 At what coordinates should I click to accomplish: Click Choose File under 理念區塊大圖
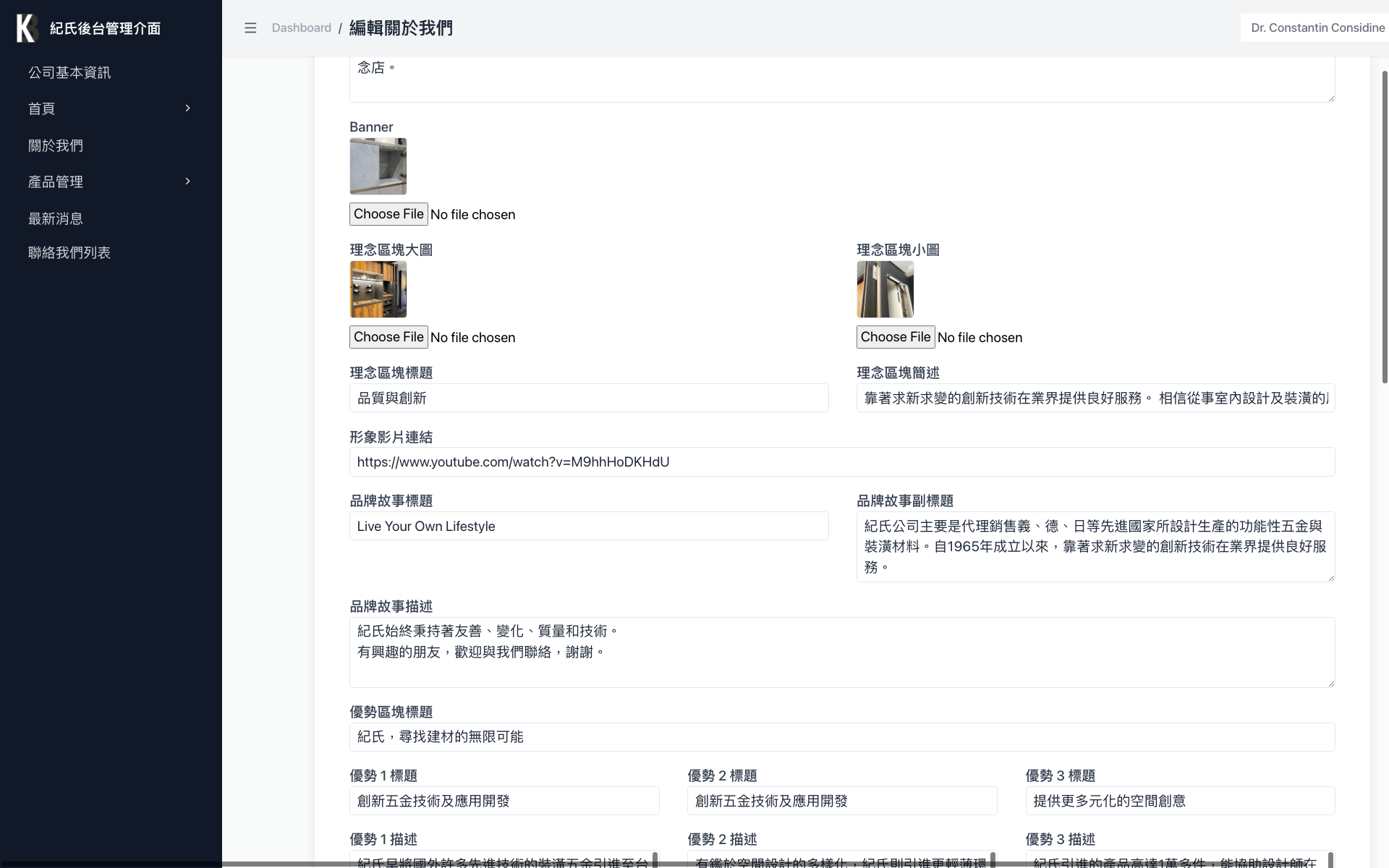click(388, 336)
